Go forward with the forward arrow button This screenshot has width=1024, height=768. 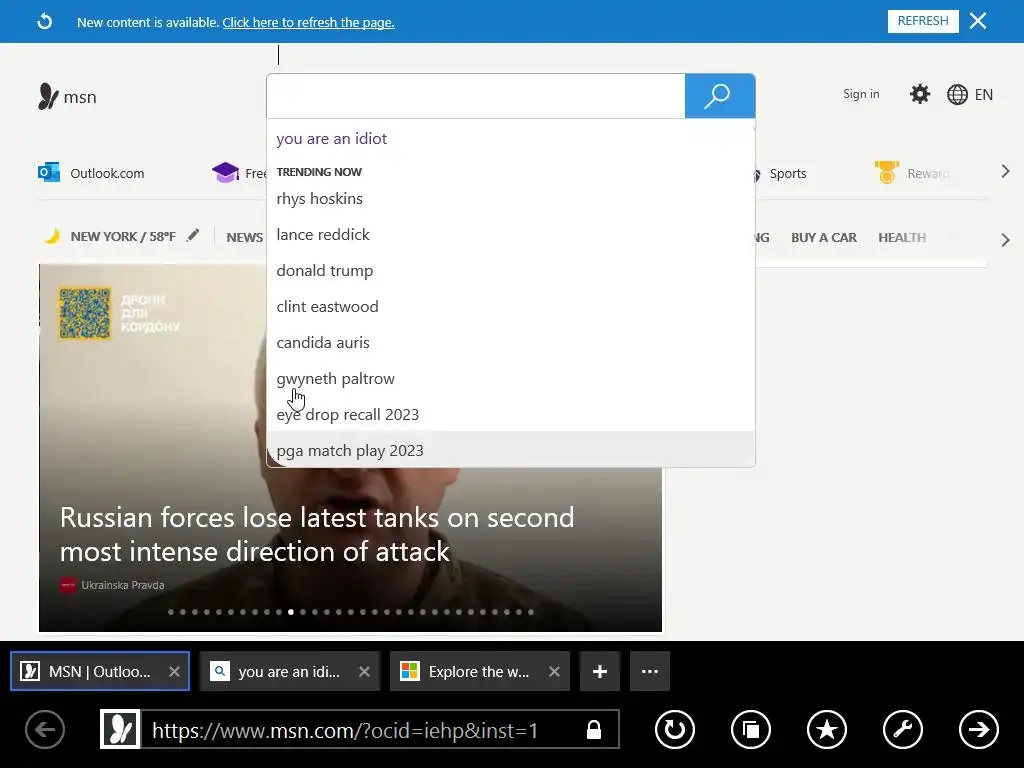click(x=978, y=729)
